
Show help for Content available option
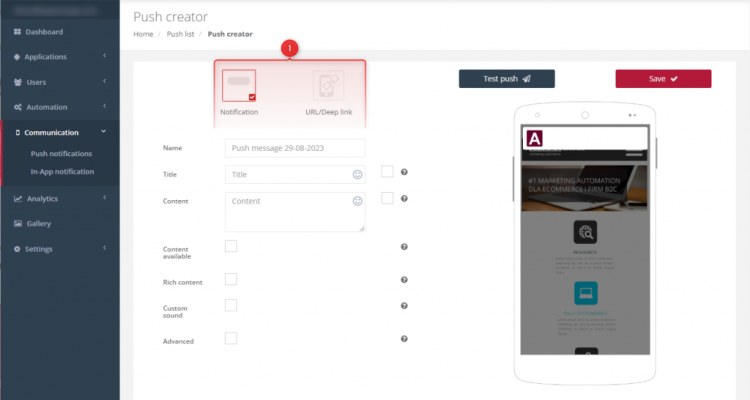click(404, 247)
